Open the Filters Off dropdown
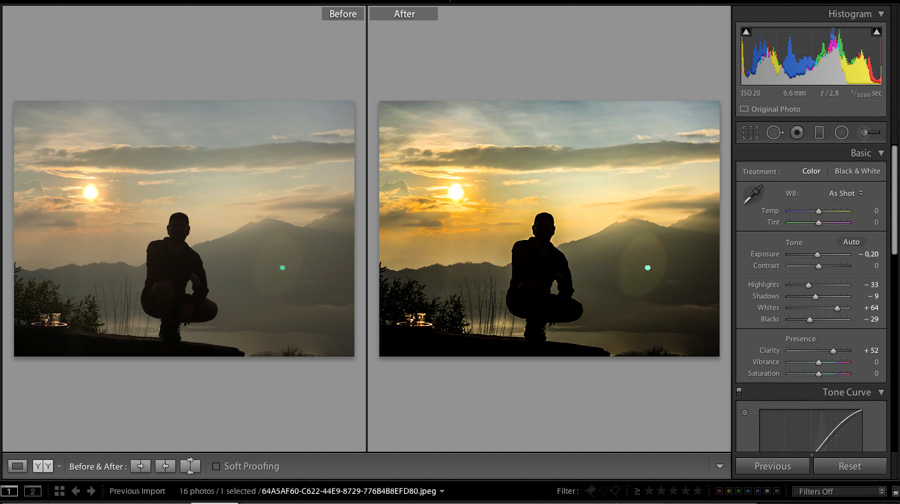Viewport: 900px width, 504px height. click(840, 491)
